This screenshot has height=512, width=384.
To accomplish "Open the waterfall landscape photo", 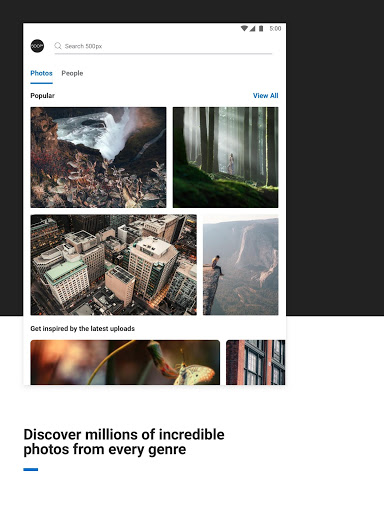I will click(x=98, y=157).
